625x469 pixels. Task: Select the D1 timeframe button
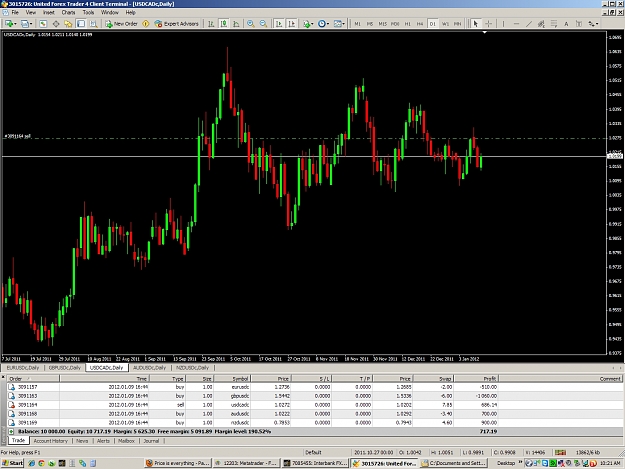click(x=432, y=24)
